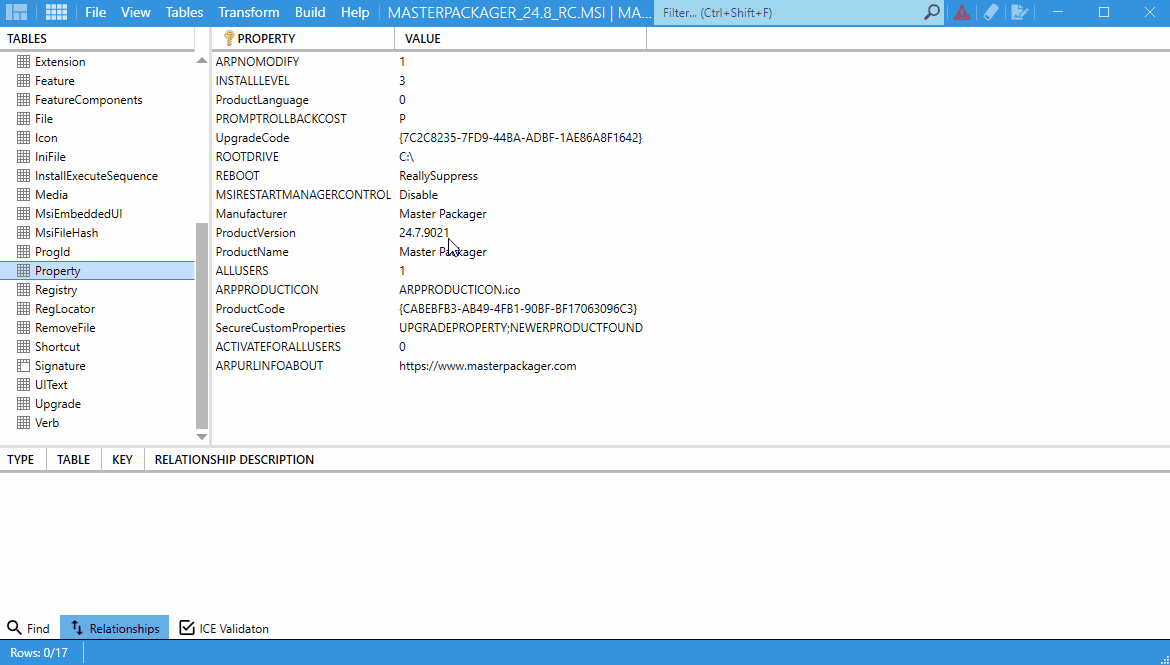
Task: Select the ARPPRODUCTICON.ico value cell
Action: coord(460,290)
